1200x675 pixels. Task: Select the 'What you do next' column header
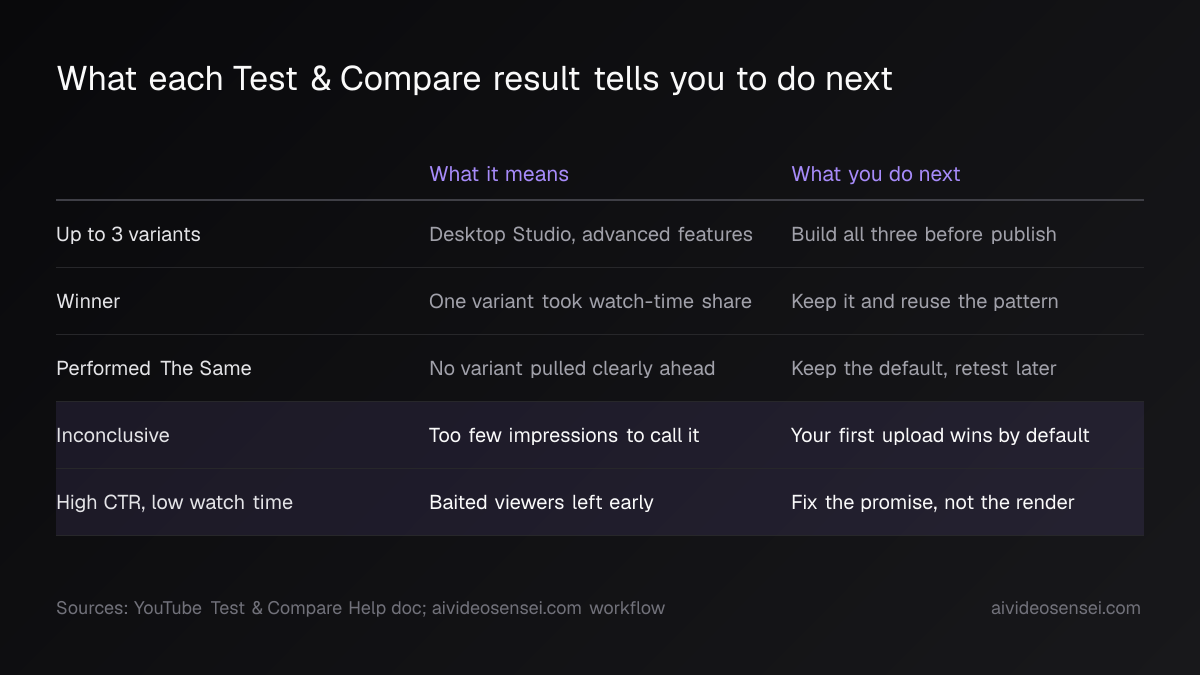(875, 174)
